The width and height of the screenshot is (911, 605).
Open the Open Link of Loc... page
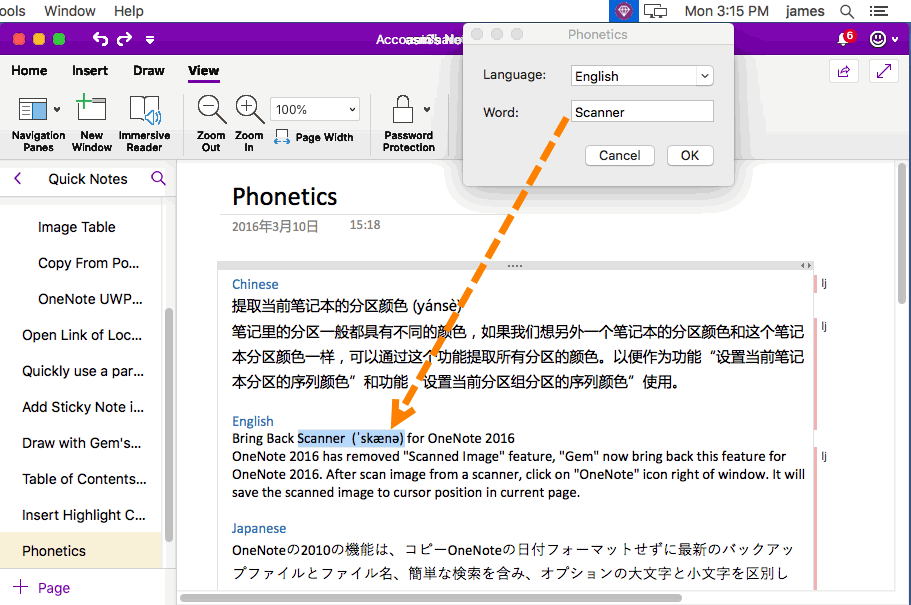pyautogui.click(x=82, y=335)
